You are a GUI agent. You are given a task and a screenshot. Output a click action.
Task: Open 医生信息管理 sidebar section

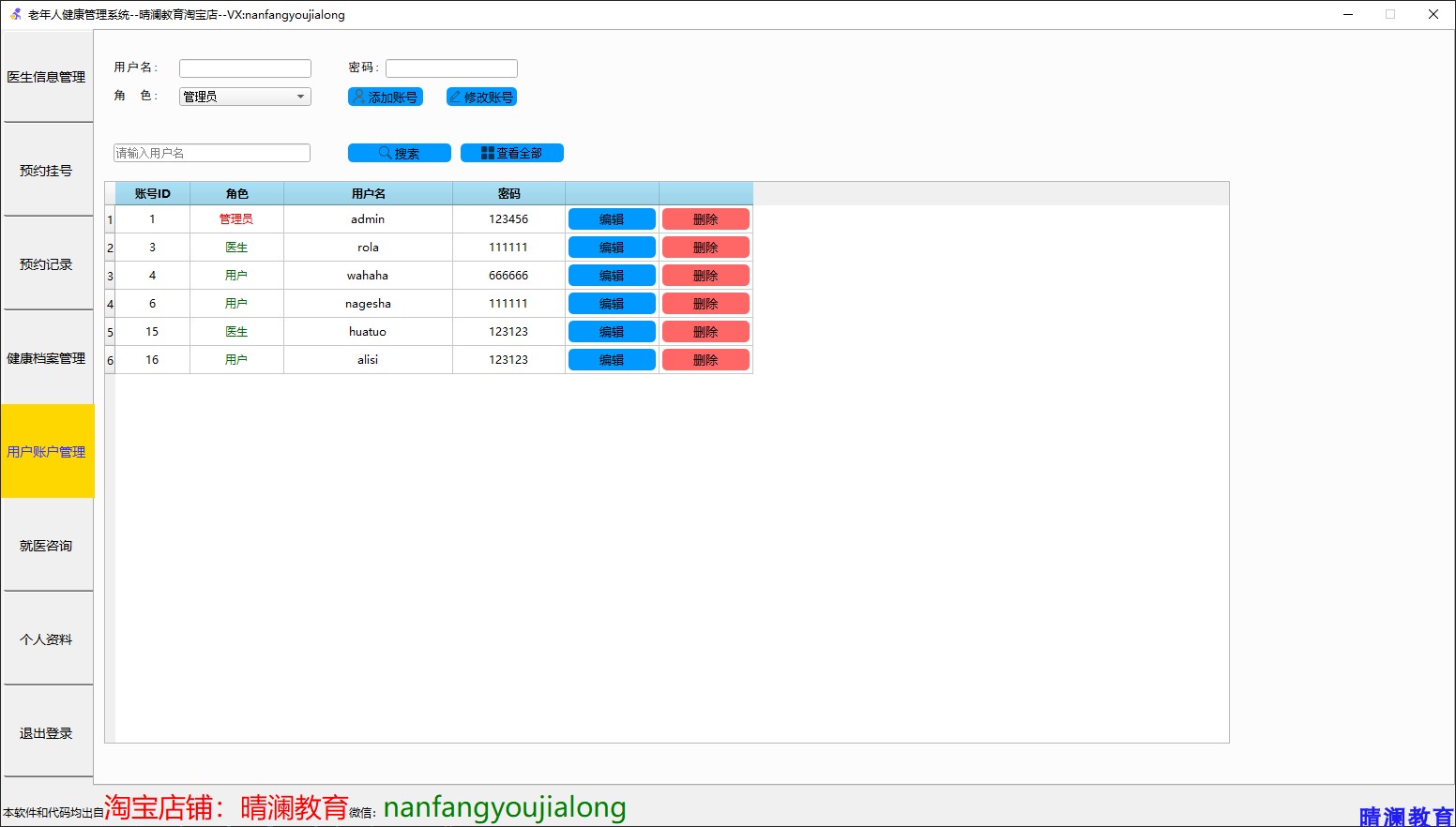coord(47,77)
